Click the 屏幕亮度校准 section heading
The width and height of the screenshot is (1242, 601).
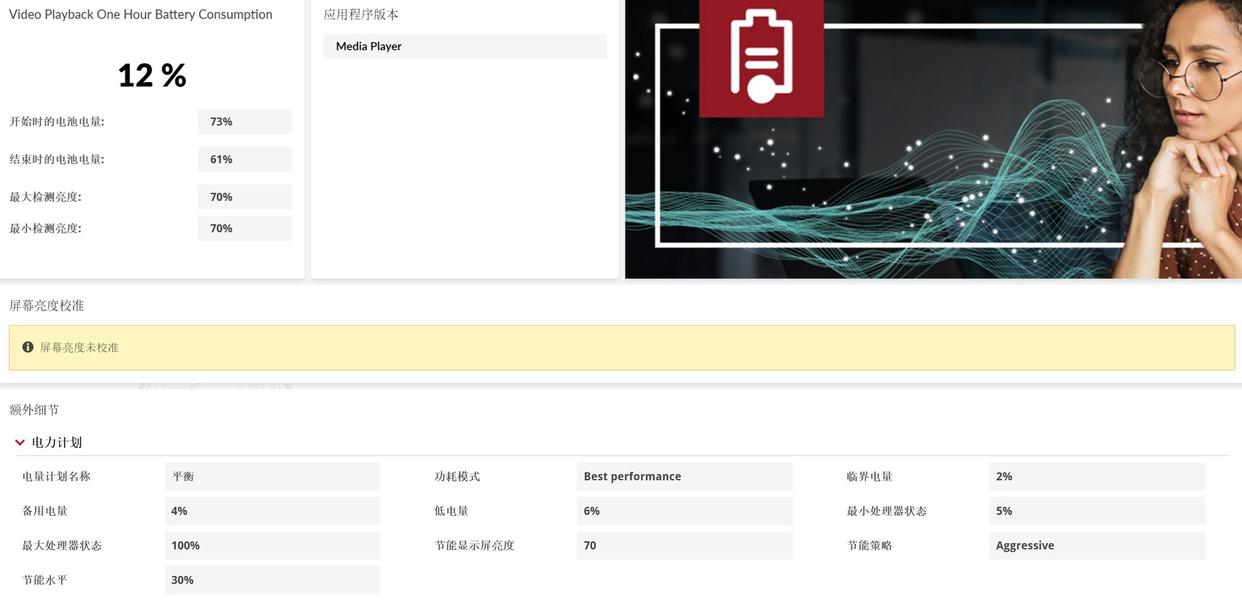(x=47, y=306)
